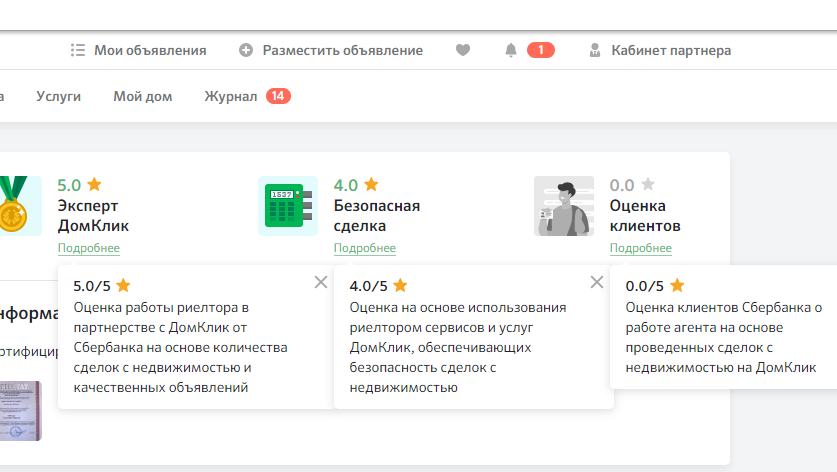Click the star in the 4.0/5 tooltip
Image resolution: width=837 pixels, height=472 pixels.
click(x=400, y=285)
